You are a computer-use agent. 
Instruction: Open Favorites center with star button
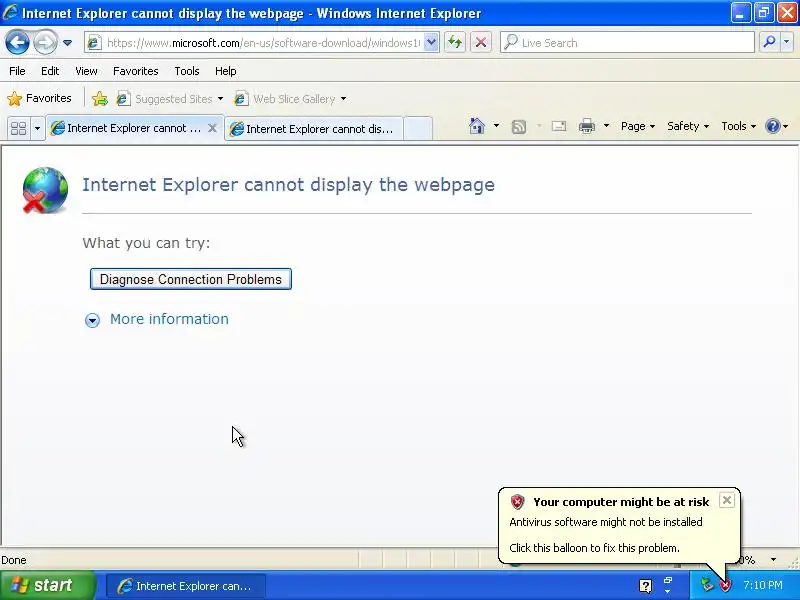pyautogui.click(x=39, y=98)
